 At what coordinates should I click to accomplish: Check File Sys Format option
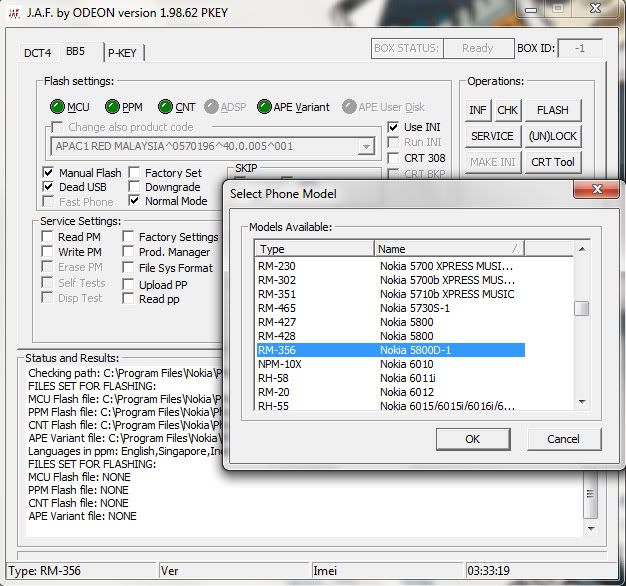128,267
